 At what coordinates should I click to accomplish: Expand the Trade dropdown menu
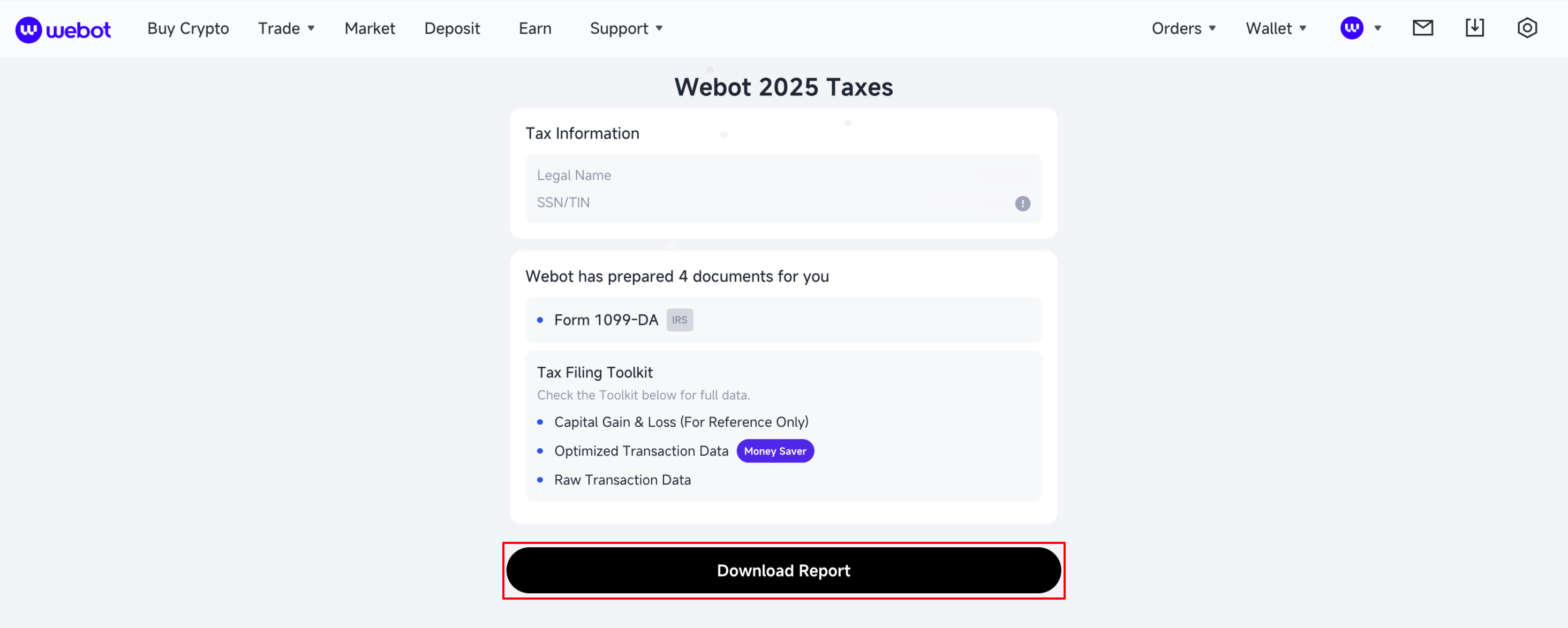[x=286, y=28]
